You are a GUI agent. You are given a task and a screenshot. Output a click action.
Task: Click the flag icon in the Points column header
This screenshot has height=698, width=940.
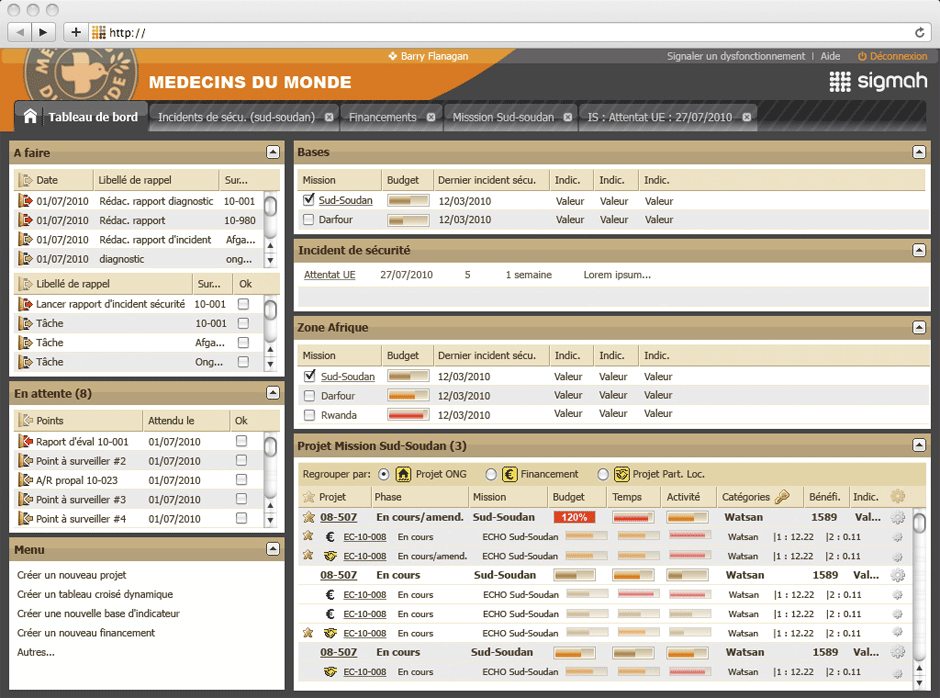coord(25,420)
